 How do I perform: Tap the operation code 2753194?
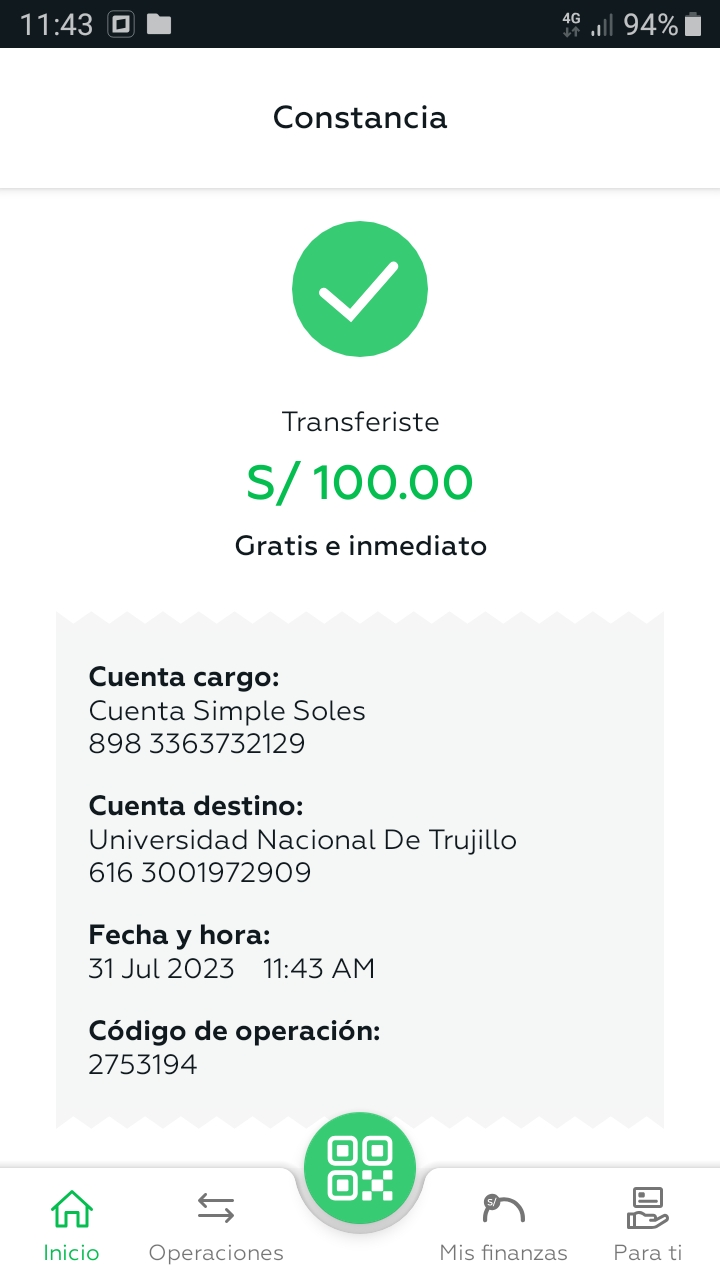coord(143,1064)
